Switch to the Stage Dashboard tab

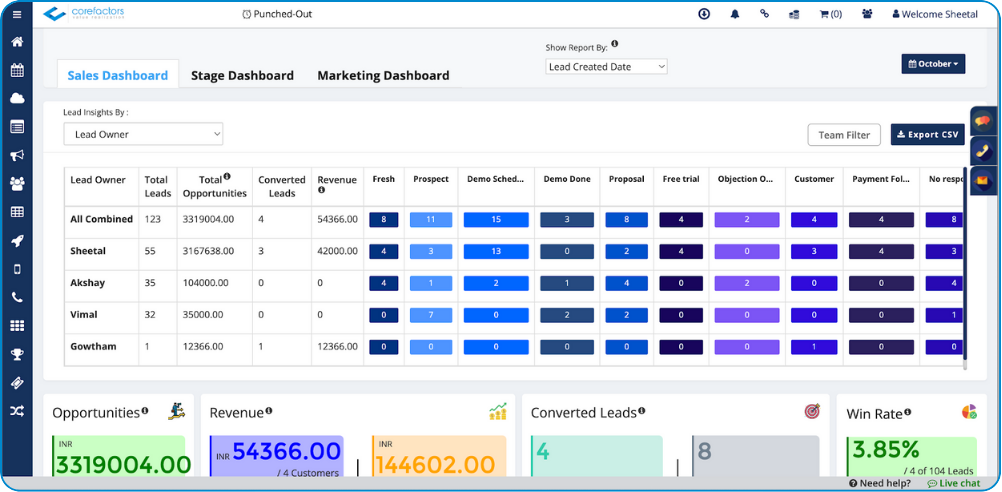[x=242, y=75]
